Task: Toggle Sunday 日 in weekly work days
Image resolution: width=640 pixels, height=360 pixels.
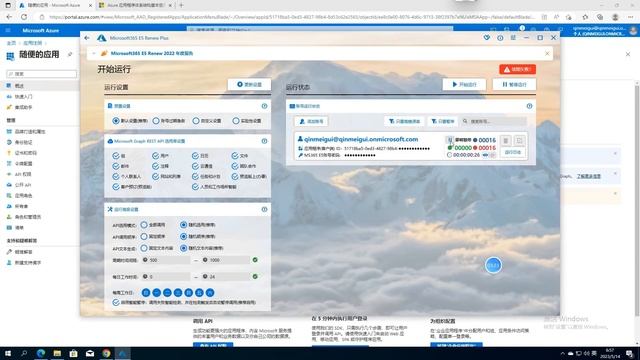Action: pyautogui.click(x=146, y=293)
